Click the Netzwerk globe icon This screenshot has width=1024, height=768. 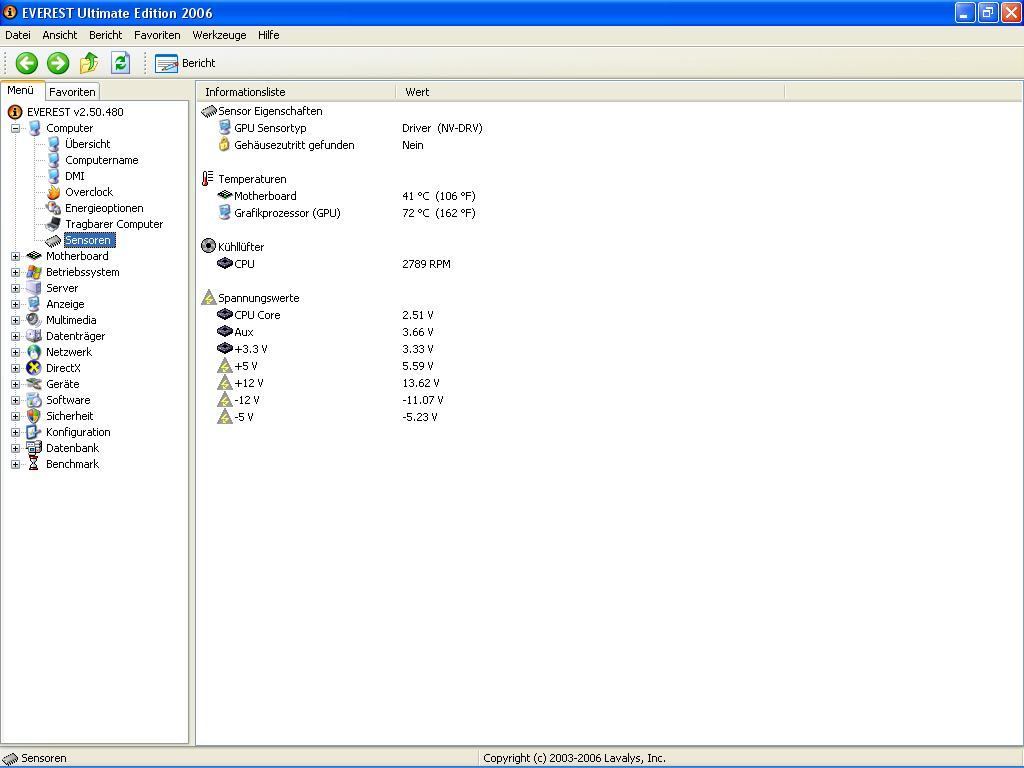[x=34, y=352]
